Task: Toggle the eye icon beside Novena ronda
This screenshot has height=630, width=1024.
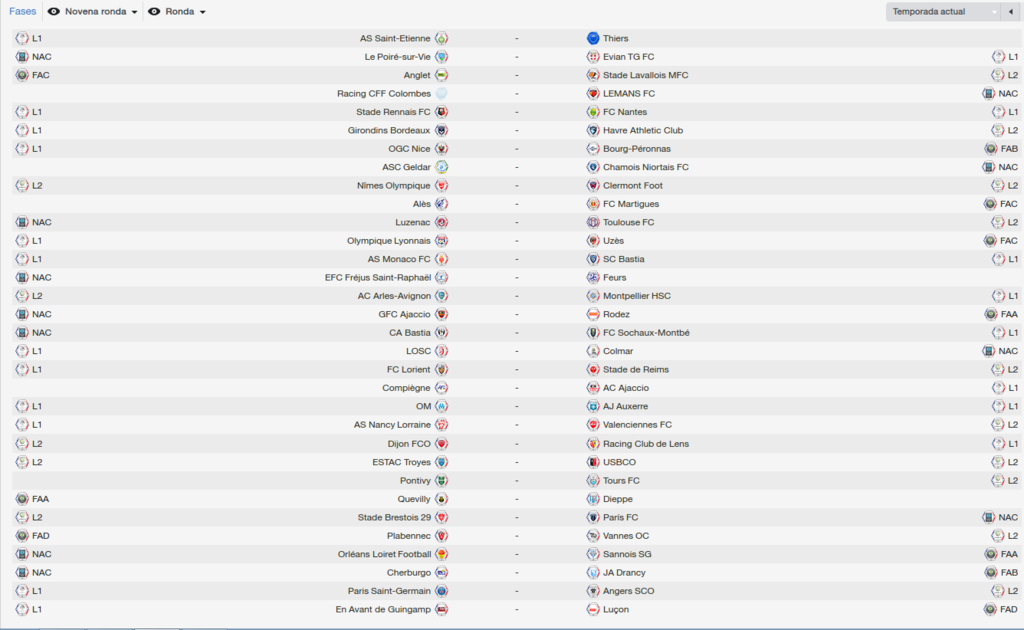Action: point(54,12)
